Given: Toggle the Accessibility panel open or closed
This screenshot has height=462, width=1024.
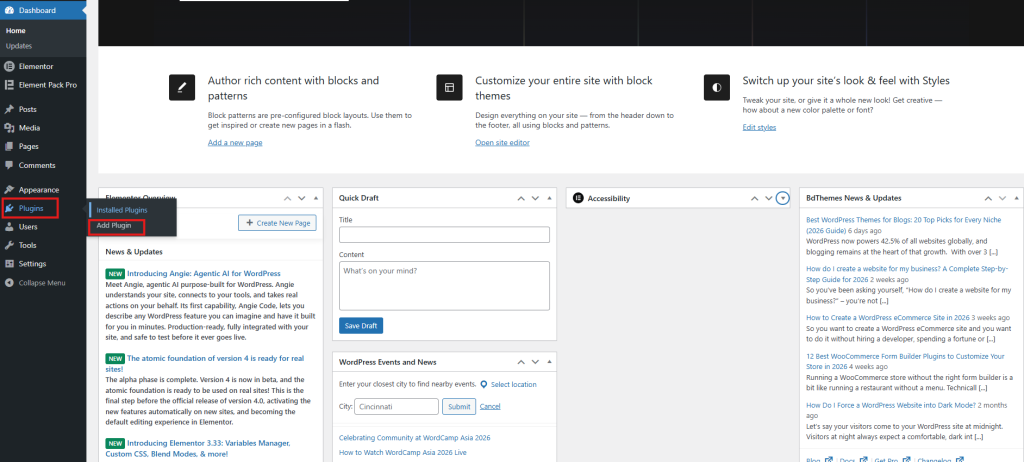Looking at the screenshot, I should [783, 198].
